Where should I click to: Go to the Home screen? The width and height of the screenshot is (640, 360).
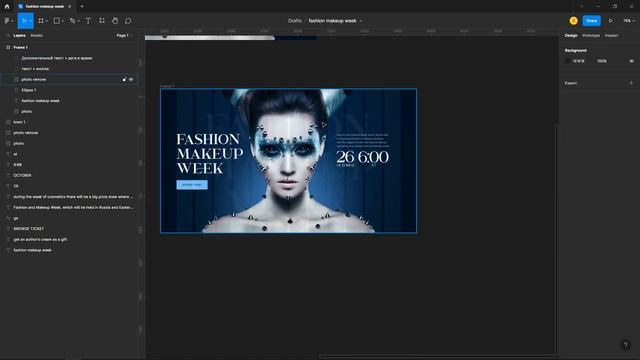click(7, 7)
